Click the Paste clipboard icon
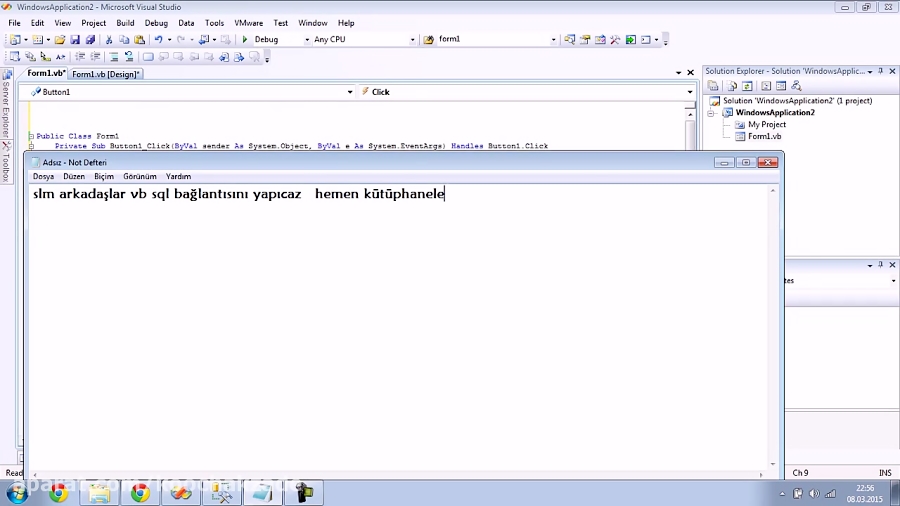The width and height of the screenshot is (900, 506). point(139,40)
